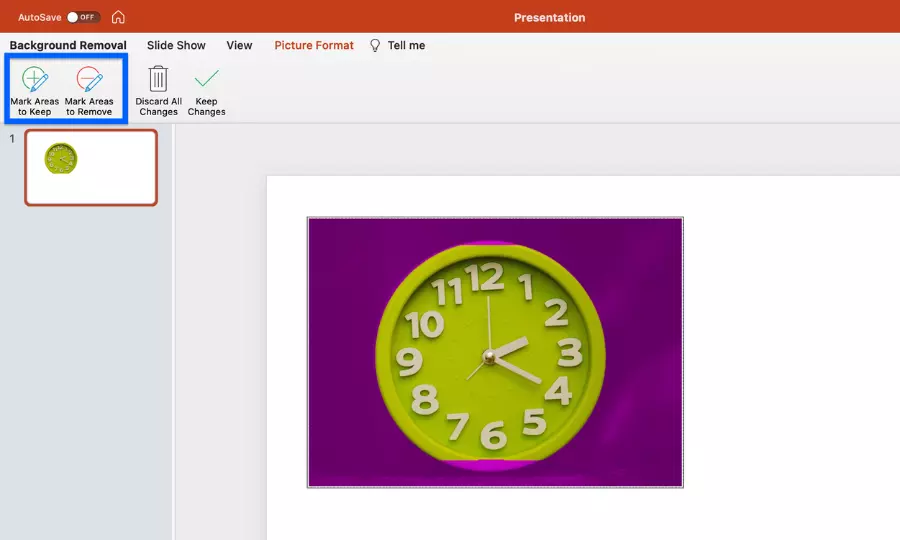The height and width of the screenshot is (540, 900).
Task: Open the View tab
Action: [239, 45]
